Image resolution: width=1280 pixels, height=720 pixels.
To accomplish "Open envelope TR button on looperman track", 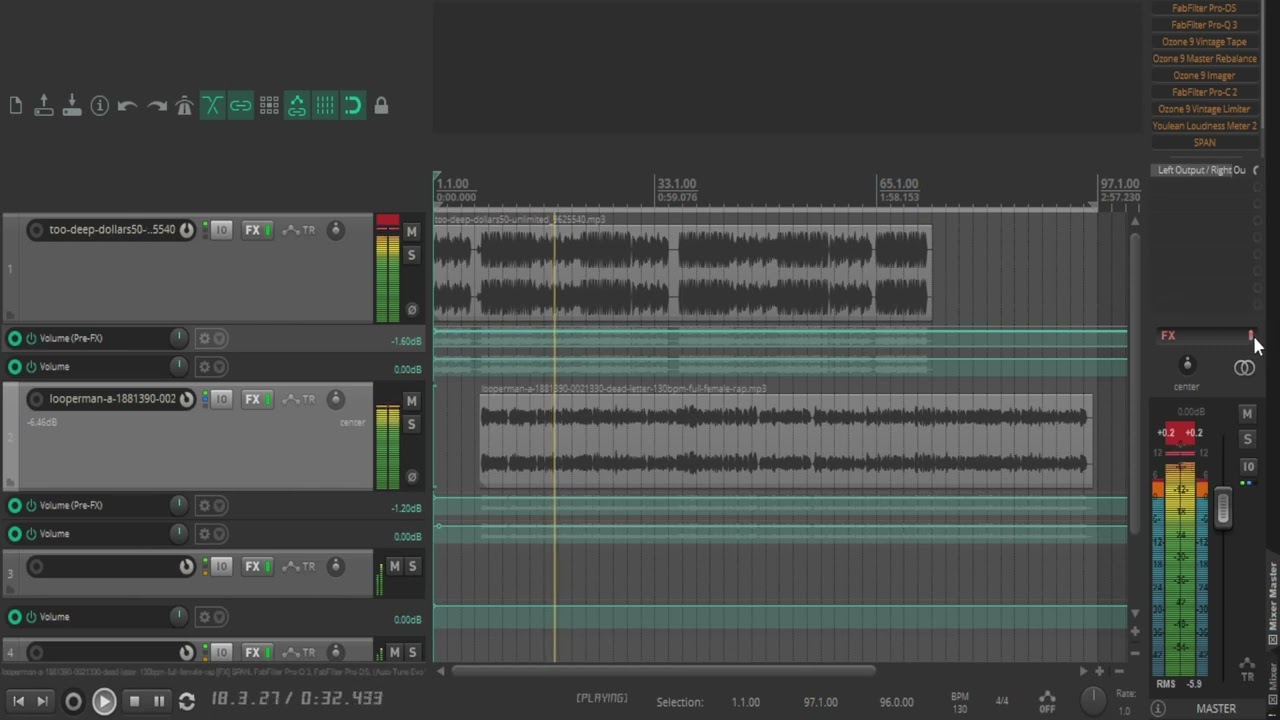I will pyautogui.click(x=299, y=399).
